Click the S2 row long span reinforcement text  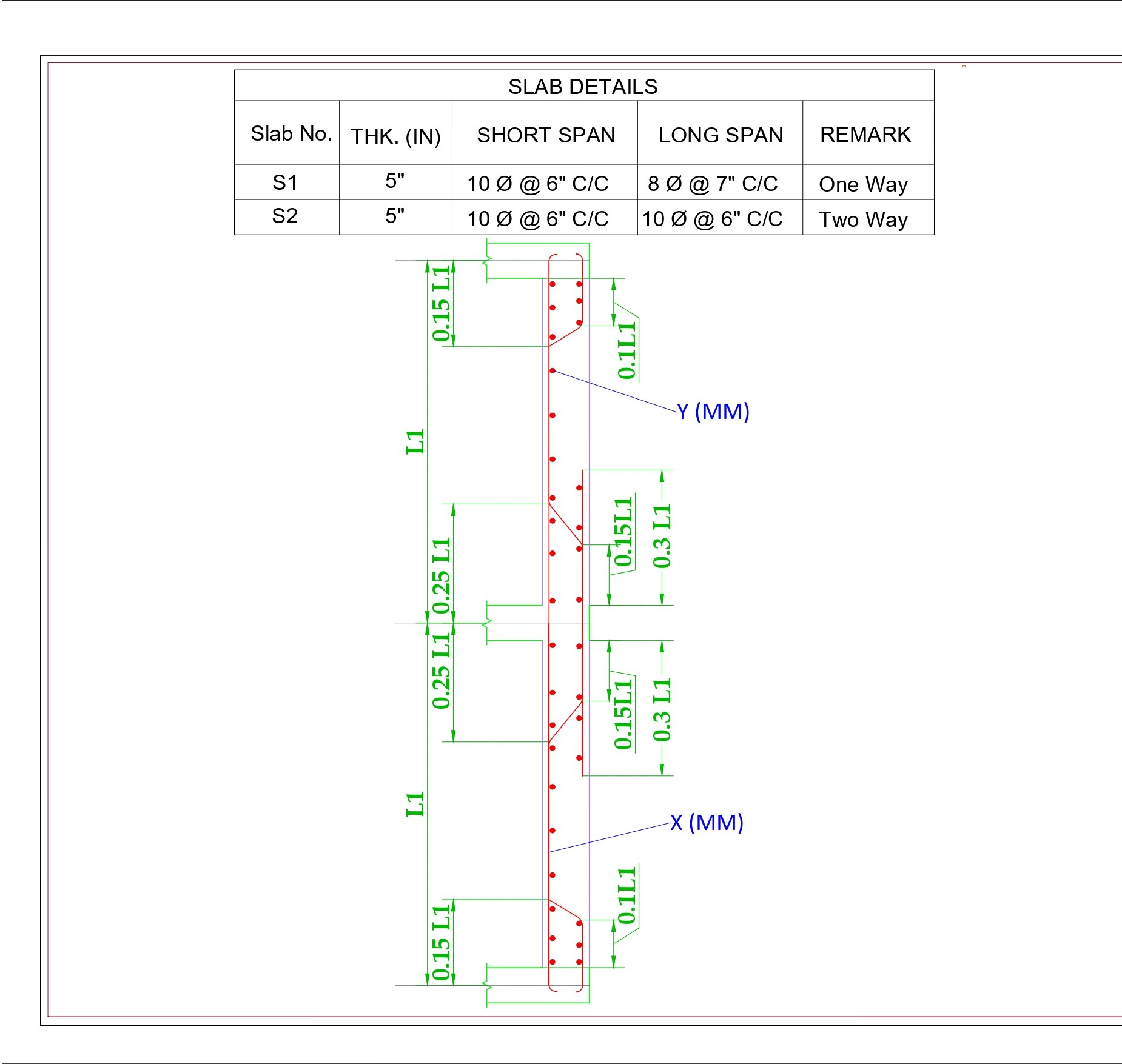[712, 219]
